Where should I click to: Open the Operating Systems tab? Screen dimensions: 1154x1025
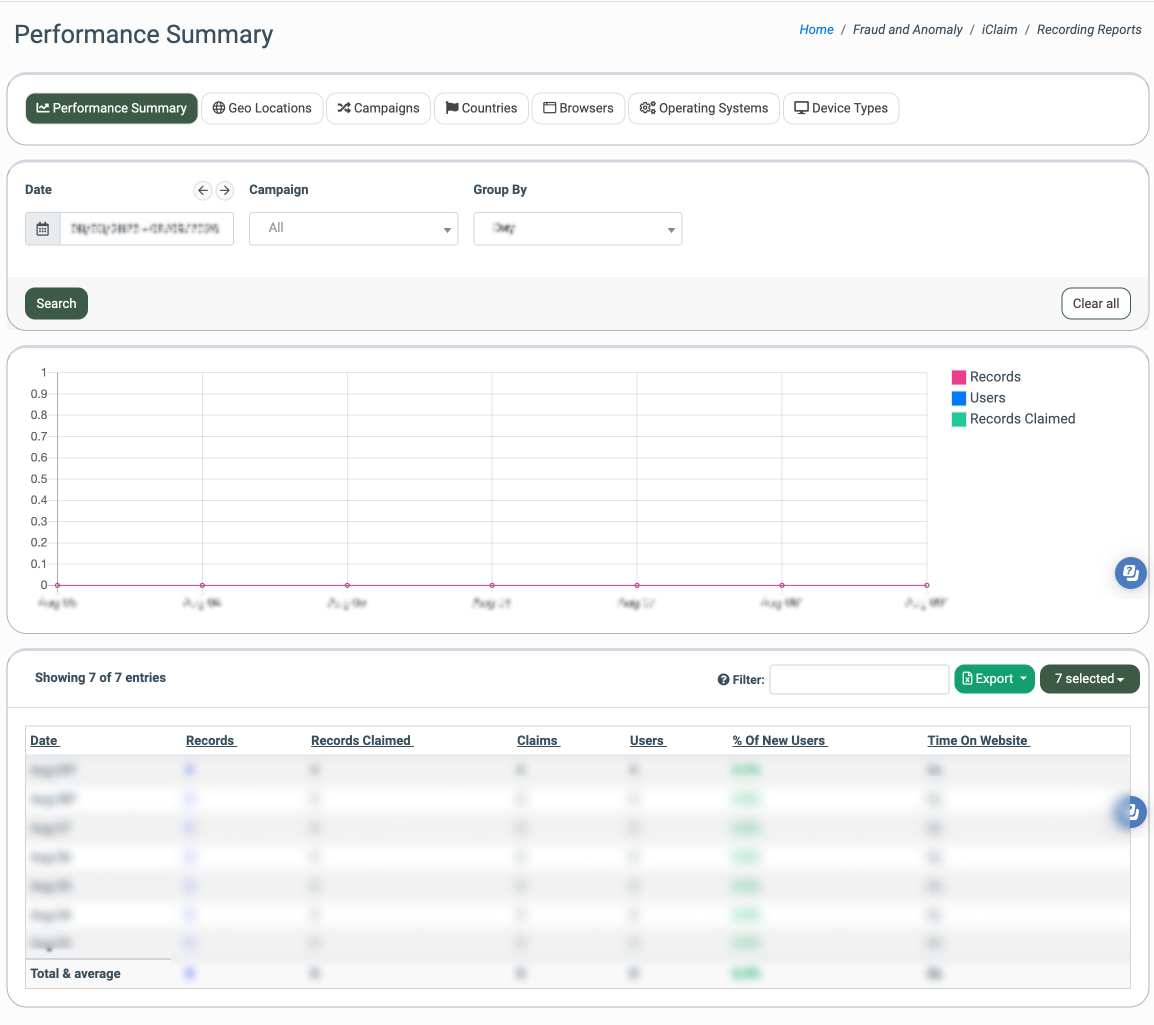(704, 108)
